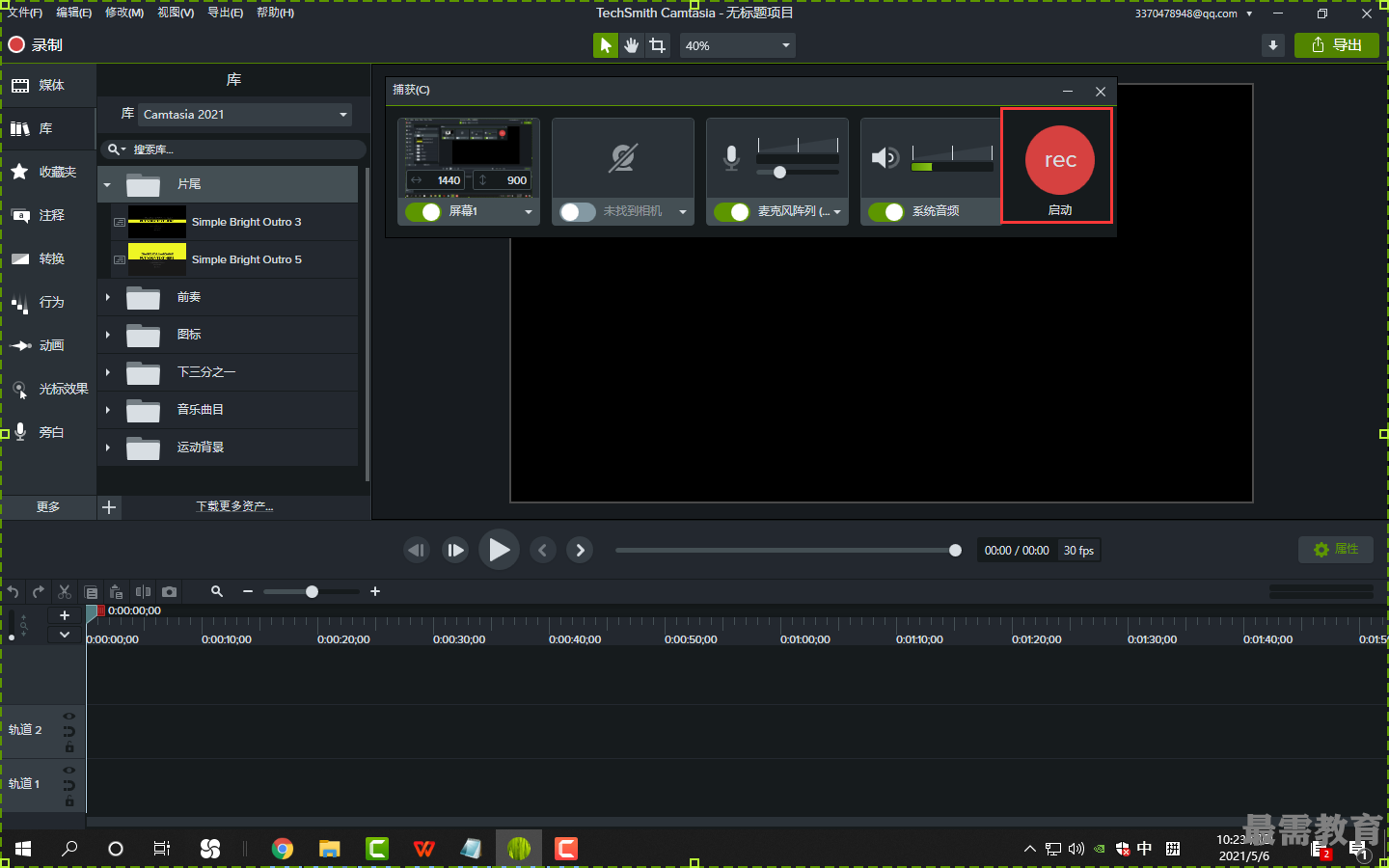This screenshot has height=868, width=1389.
Task: Click the copy icon in timeline toolbar
Action: click(91, 592)
